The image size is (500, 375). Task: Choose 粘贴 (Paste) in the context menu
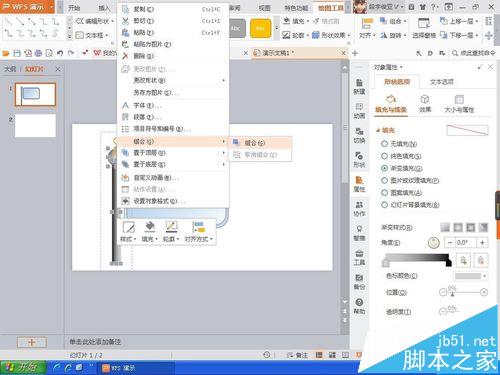coord(172,32)
